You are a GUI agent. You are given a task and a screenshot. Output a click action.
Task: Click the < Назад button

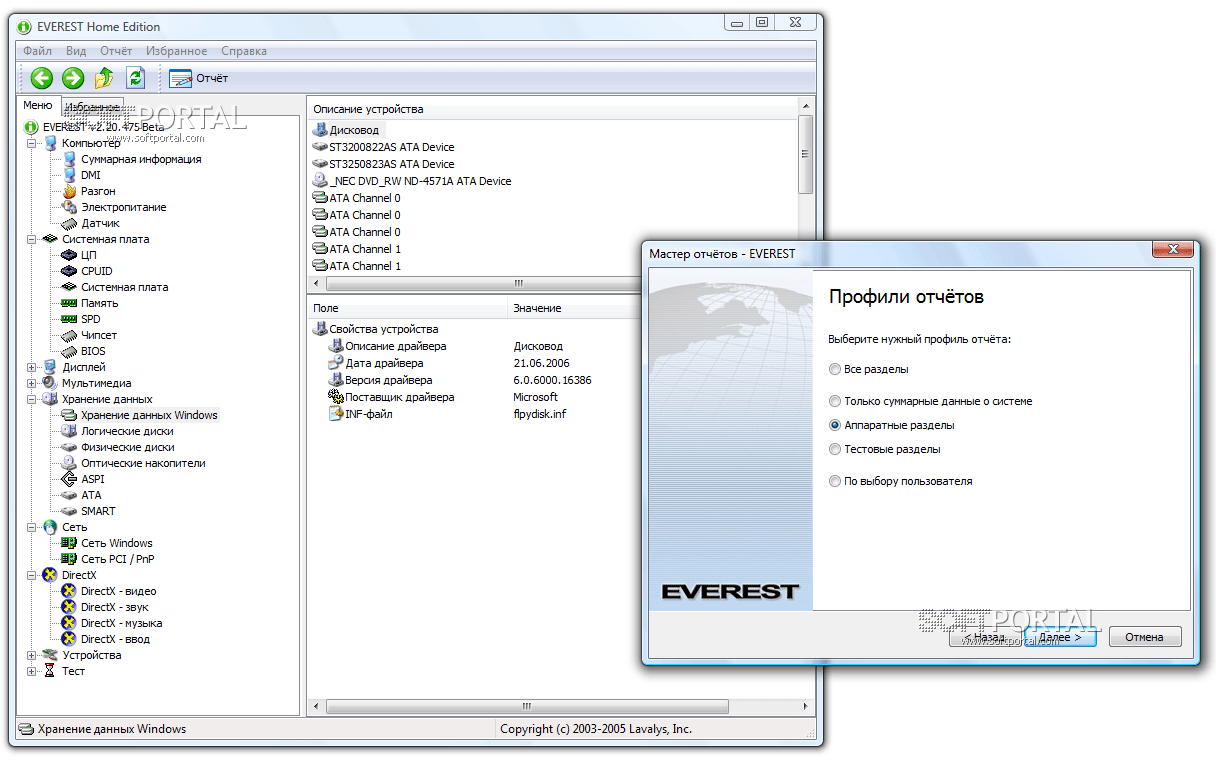click(x=985, y=637)
